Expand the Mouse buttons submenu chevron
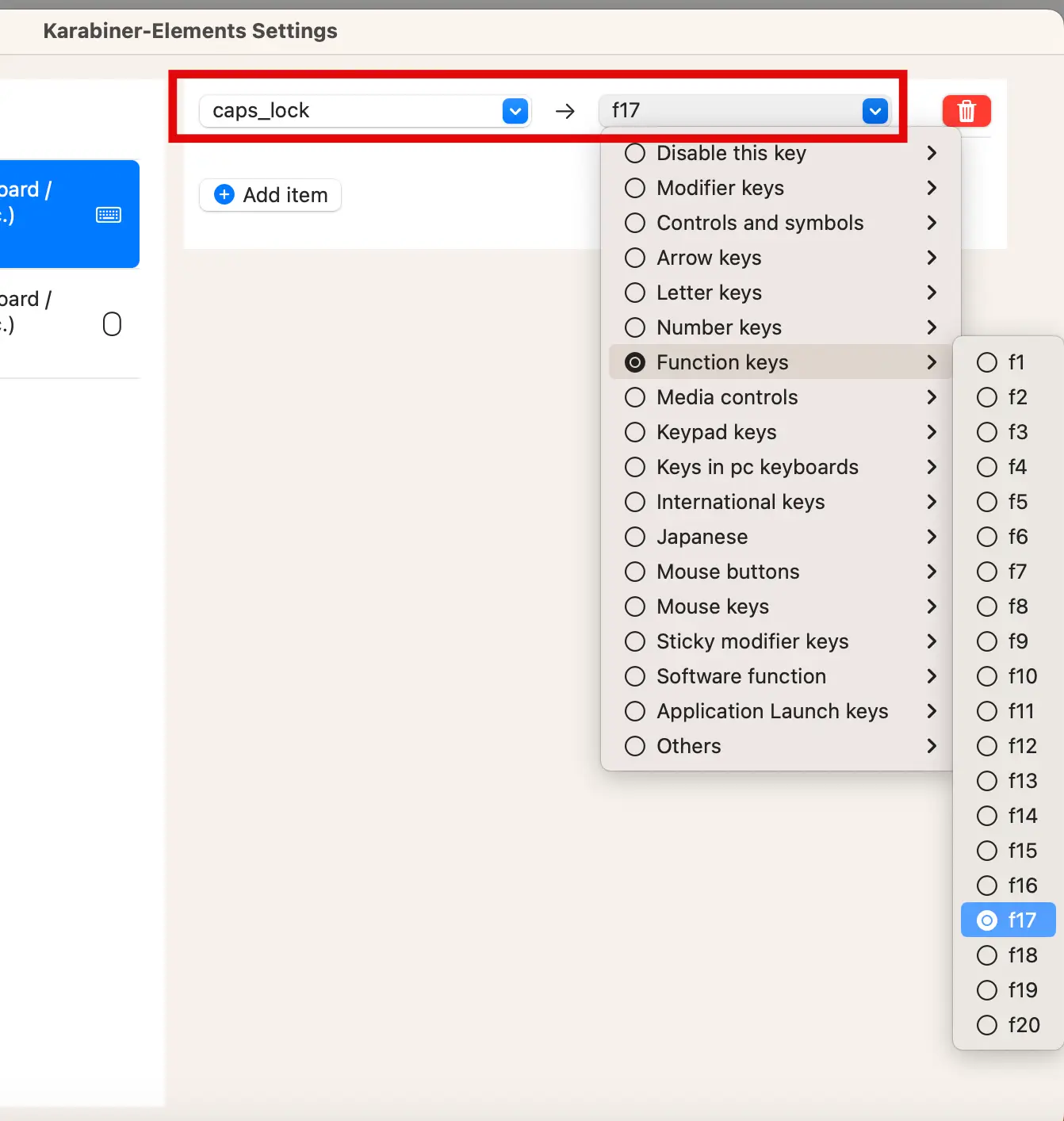Viewport: 1064px width, 1121px height. pos(932,572)
